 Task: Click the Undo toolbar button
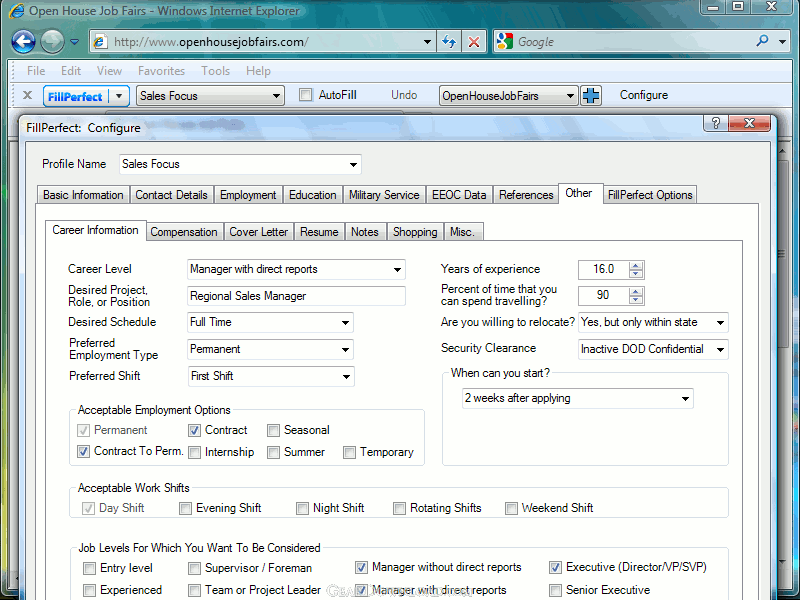click(x=404, y=96)
